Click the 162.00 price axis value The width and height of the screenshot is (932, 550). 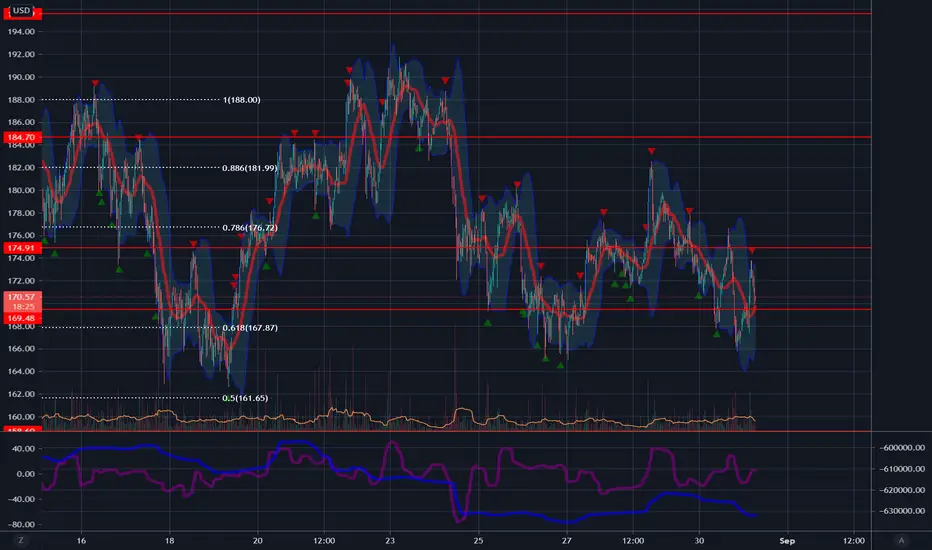click(21, 394)
